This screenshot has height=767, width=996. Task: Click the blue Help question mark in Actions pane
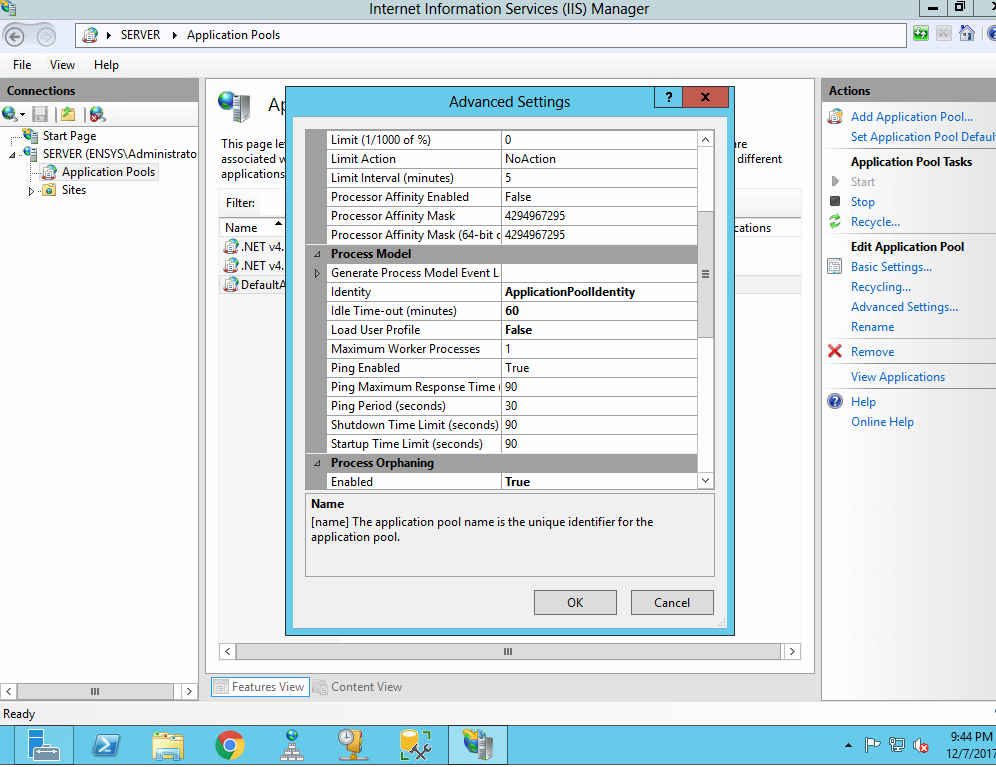(x=836, y=401)
